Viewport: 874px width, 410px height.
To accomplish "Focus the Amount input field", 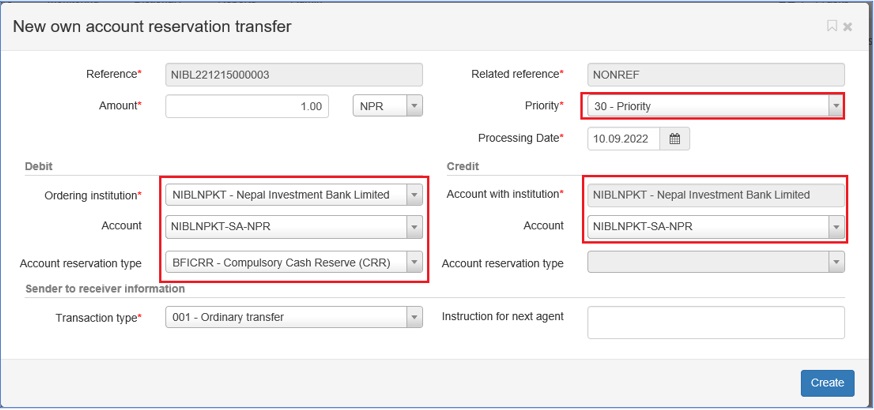I will click(247, 106).
